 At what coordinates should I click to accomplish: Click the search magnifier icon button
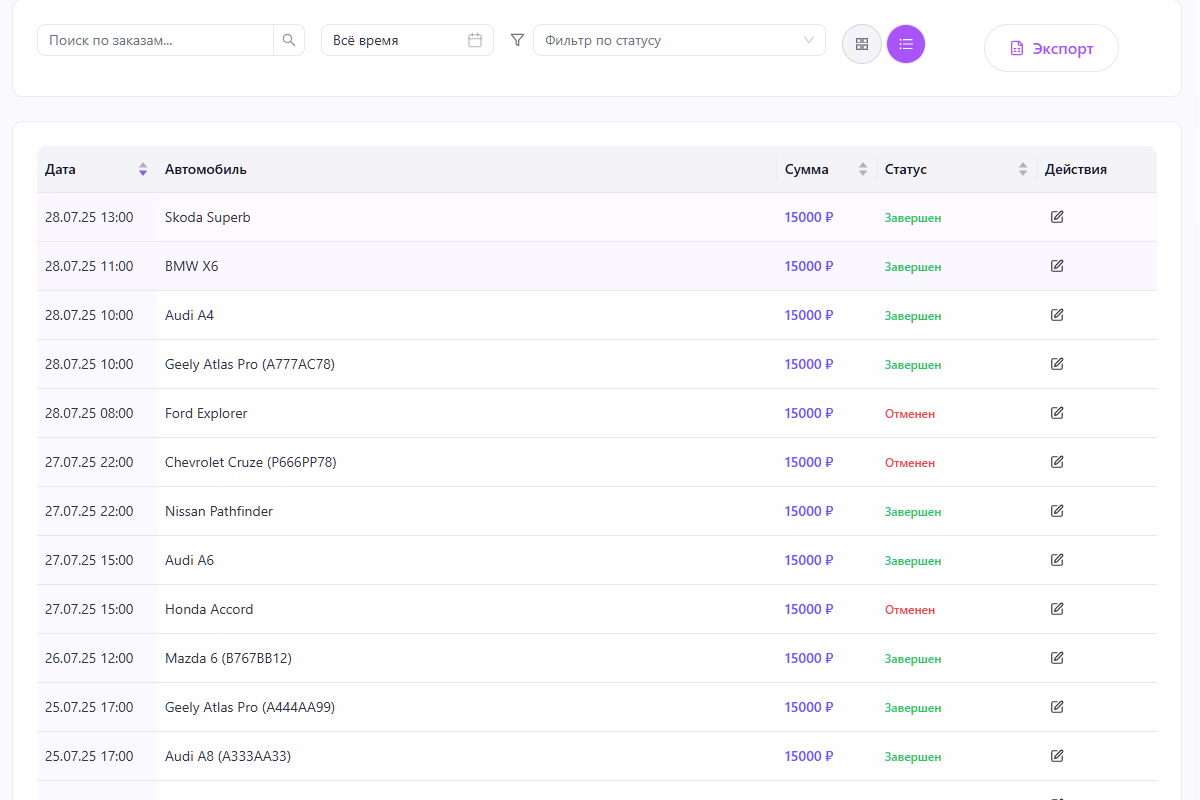pos(289,40)
